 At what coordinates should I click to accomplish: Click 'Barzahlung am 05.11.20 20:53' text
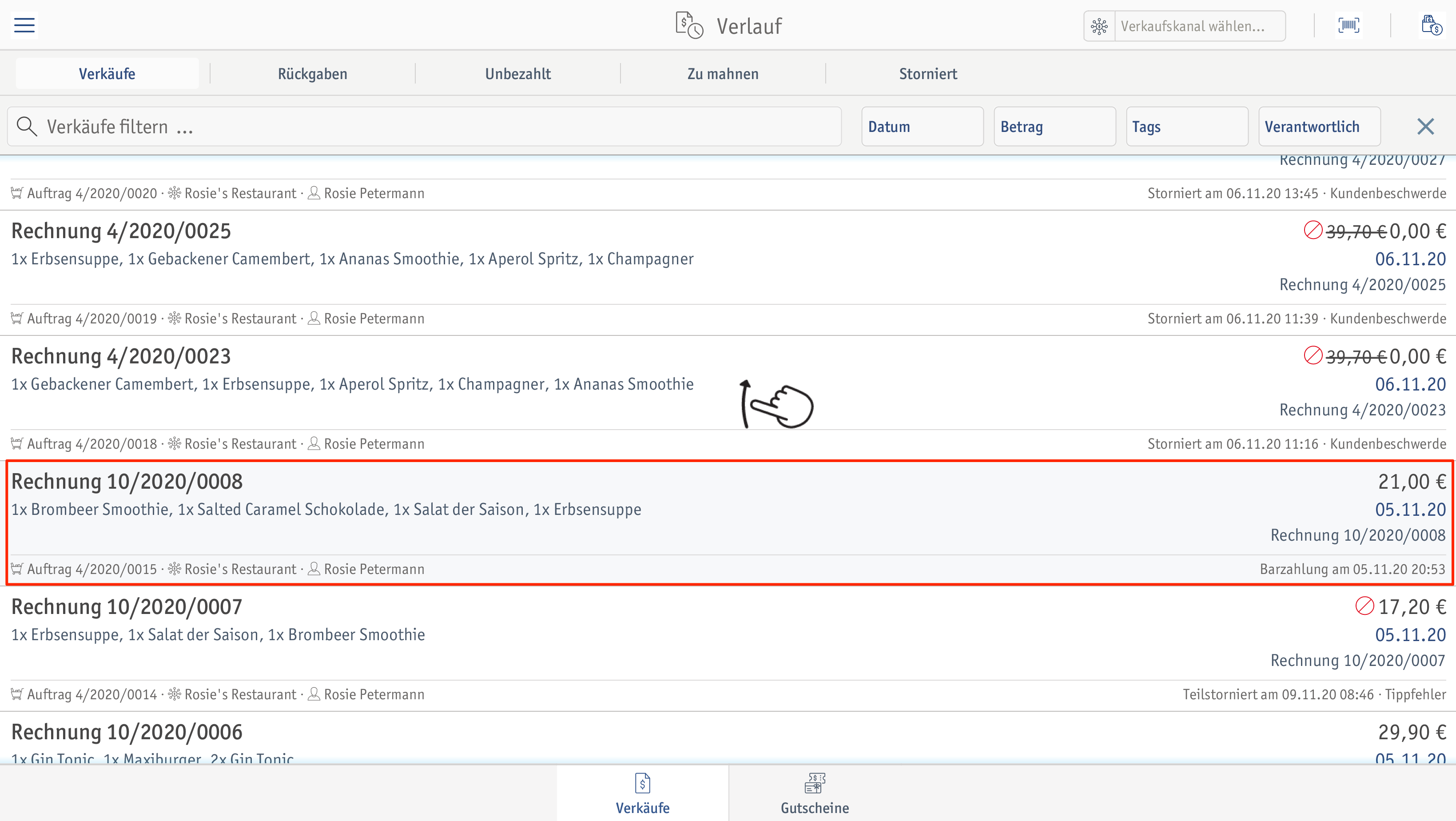click(x=1353, y=569)
